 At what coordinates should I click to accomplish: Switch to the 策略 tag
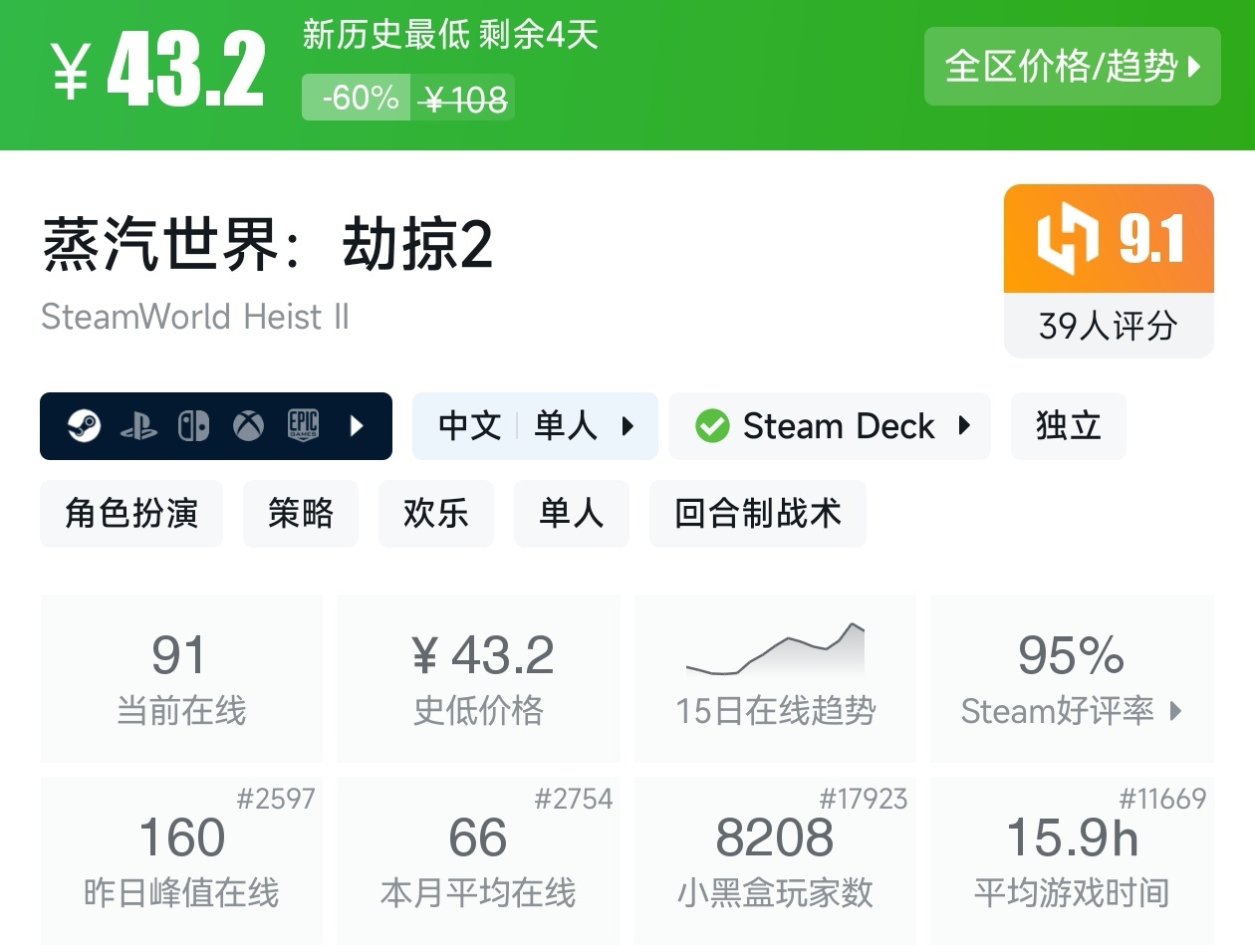point(301,514)
